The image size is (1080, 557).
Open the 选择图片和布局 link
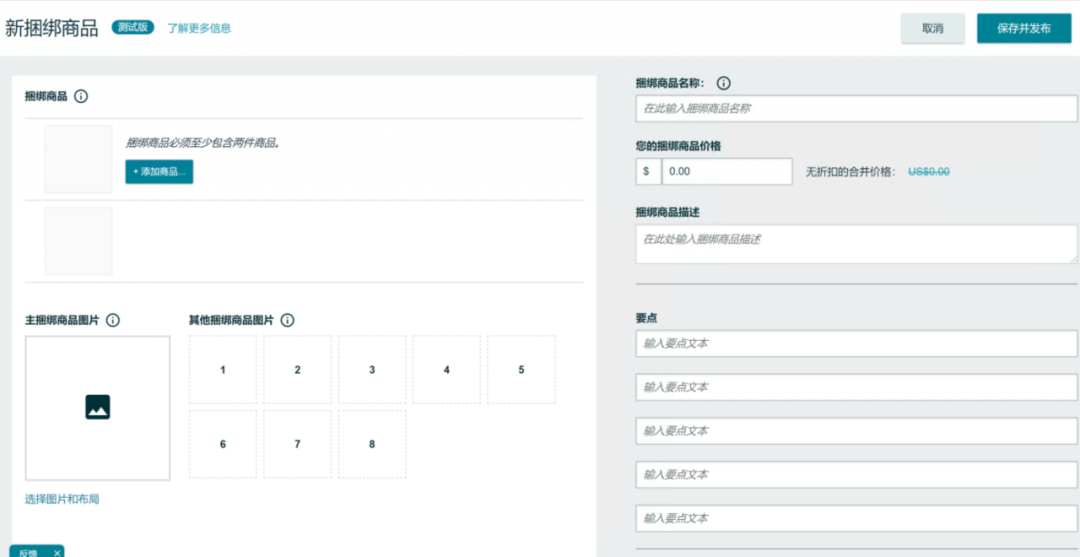click(x=62, y=499)
